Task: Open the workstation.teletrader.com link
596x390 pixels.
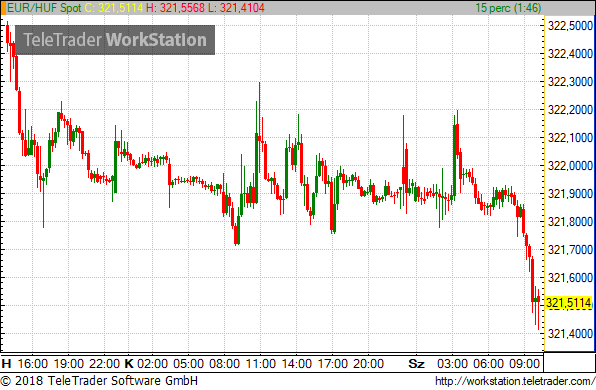Action: tap(515, 381)
